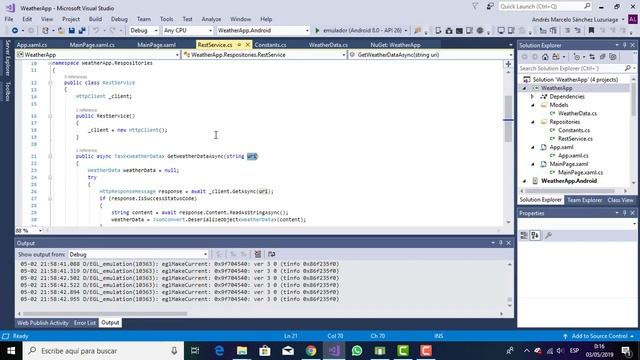Screen dimensions: 640x360
Task: Click the green Start debugging arrow
Action: pyautogui.click(x=317, y=31)
